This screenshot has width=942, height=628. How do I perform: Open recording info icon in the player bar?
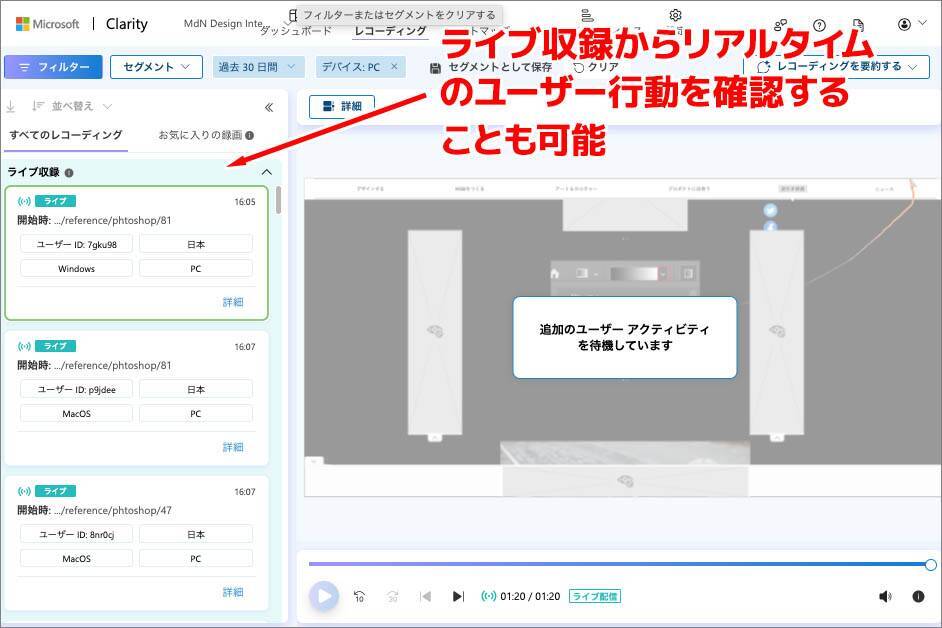(x=918, y=596)
